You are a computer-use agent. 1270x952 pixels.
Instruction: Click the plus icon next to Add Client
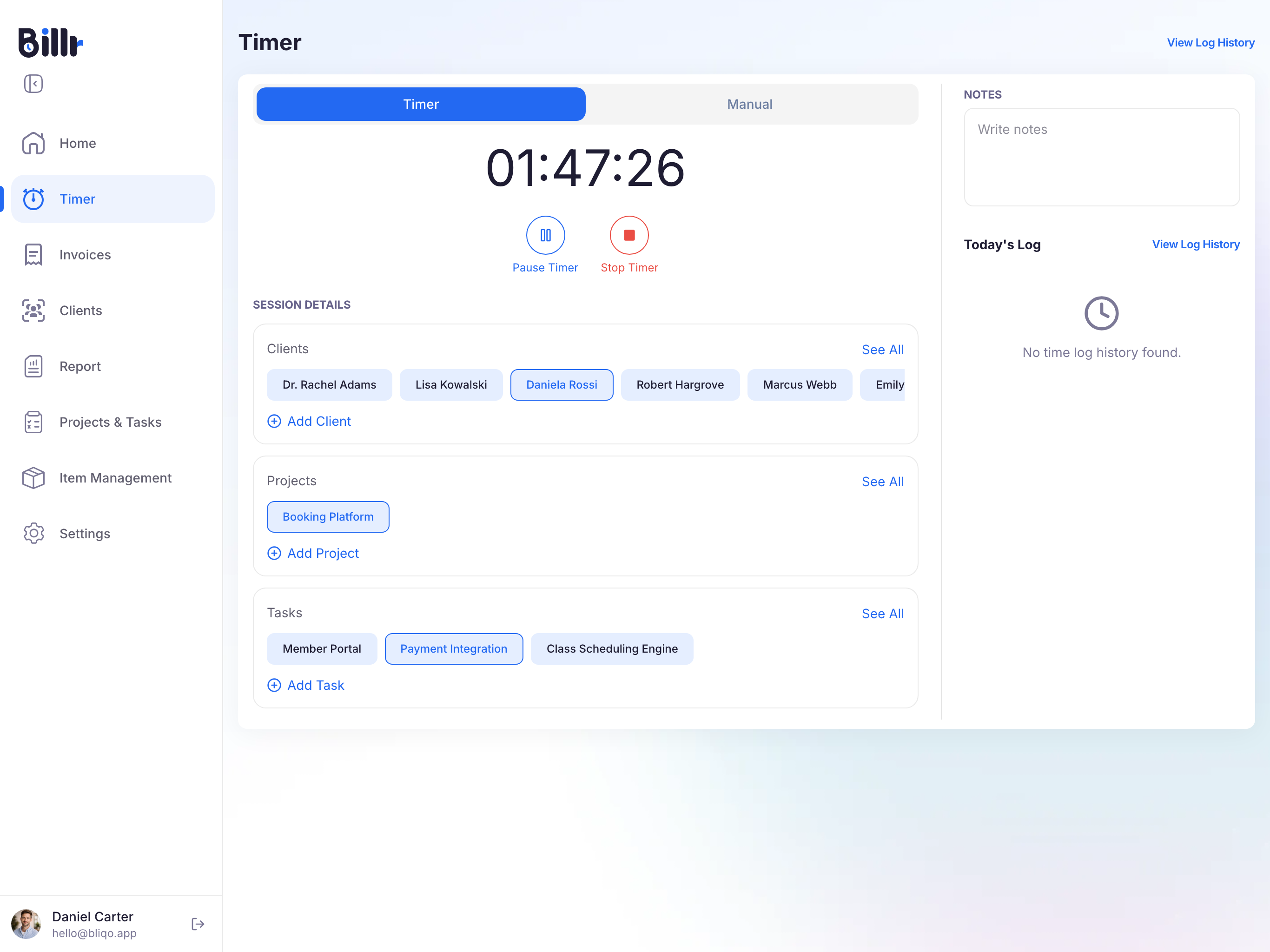coord(274,421)
